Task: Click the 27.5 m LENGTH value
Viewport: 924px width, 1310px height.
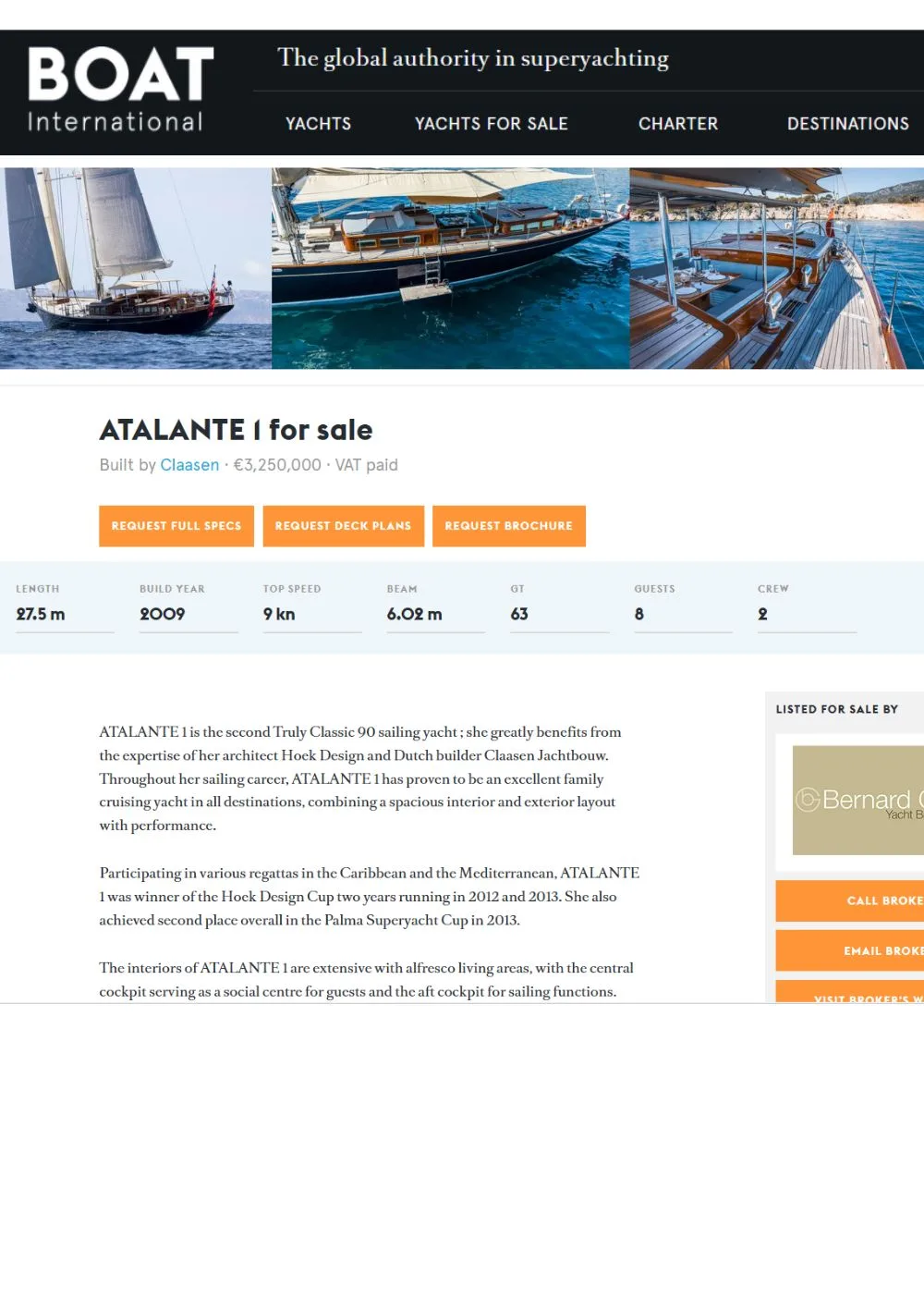Action: [39, 613]
